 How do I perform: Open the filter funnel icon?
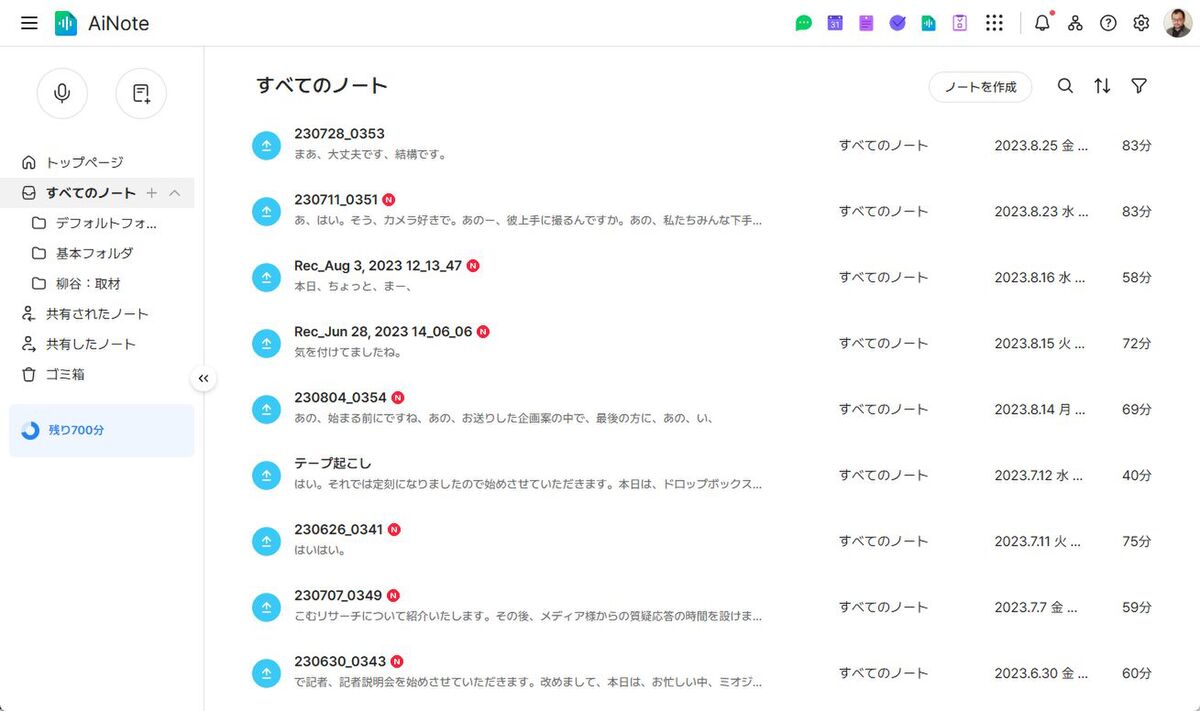1138,87
